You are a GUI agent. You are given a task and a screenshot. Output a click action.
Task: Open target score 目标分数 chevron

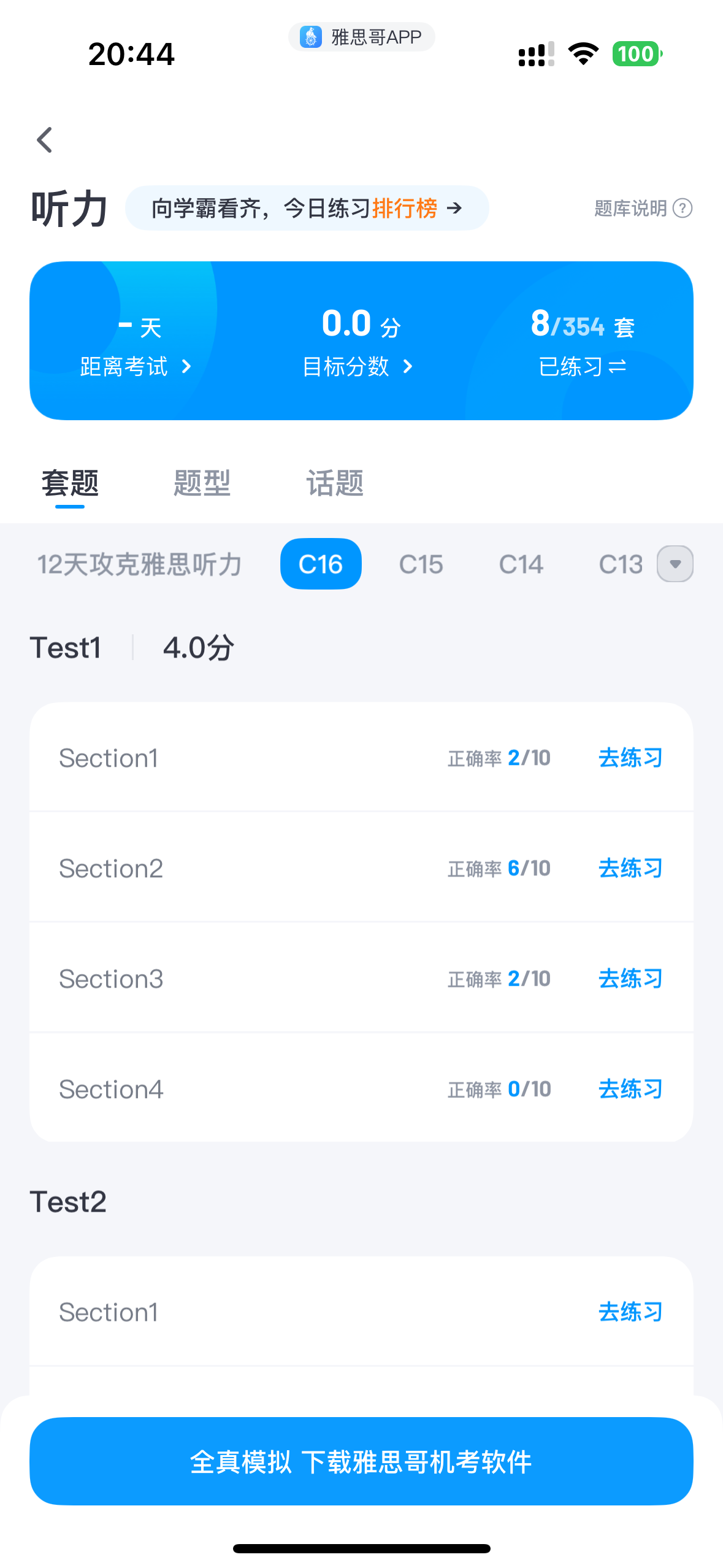(408, 367)
